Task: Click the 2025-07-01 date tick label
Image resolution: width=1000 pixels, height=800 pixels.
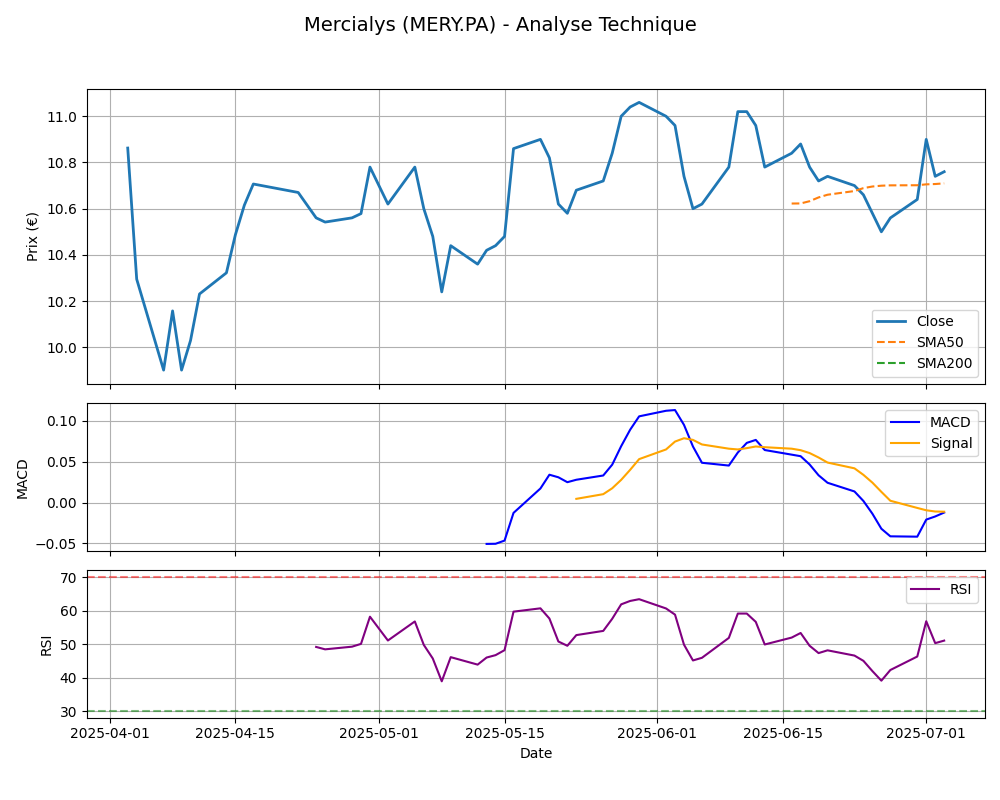Action: [926, 732]
